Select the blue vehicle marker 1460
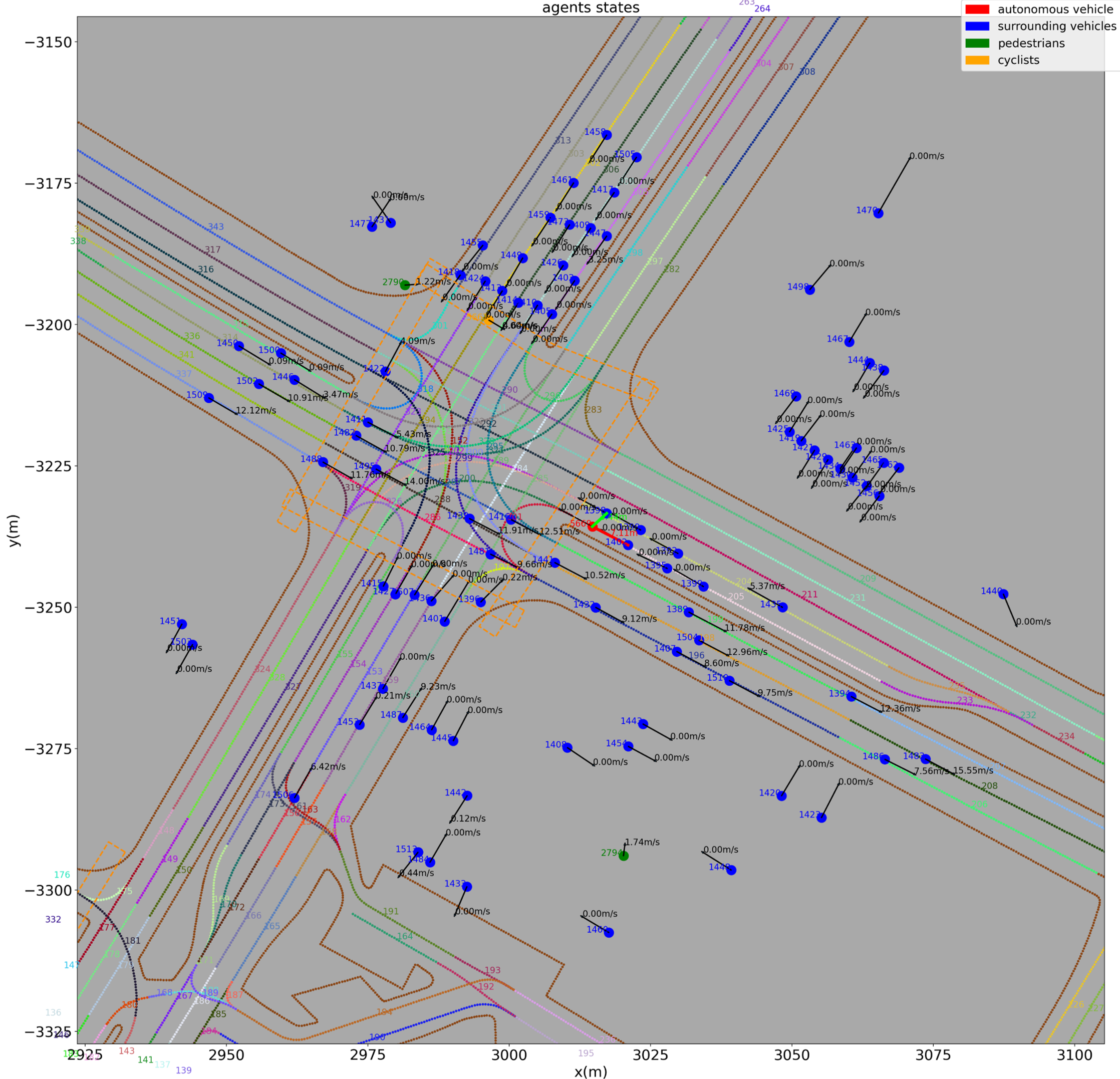The image size is (1120, 1079). [609, 933]
